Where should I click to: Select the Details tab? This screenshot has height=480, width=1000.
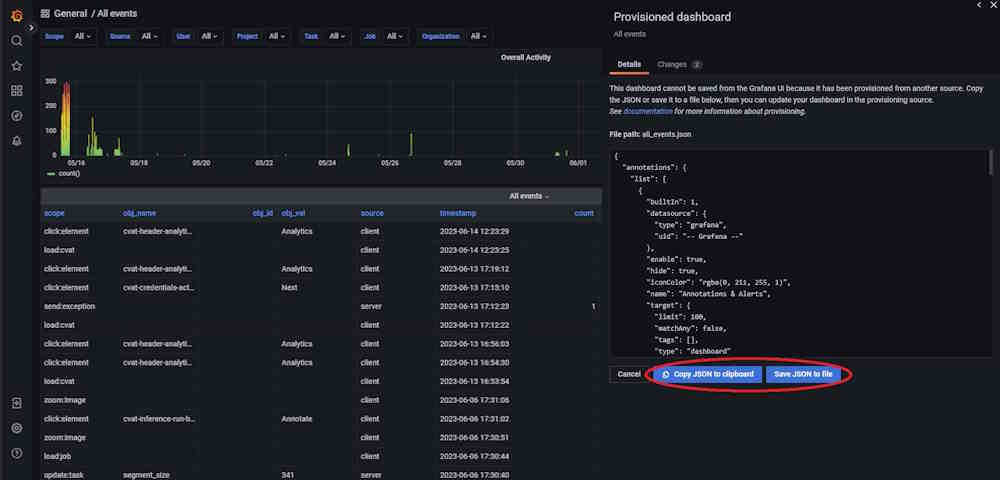tap(629, 64)
